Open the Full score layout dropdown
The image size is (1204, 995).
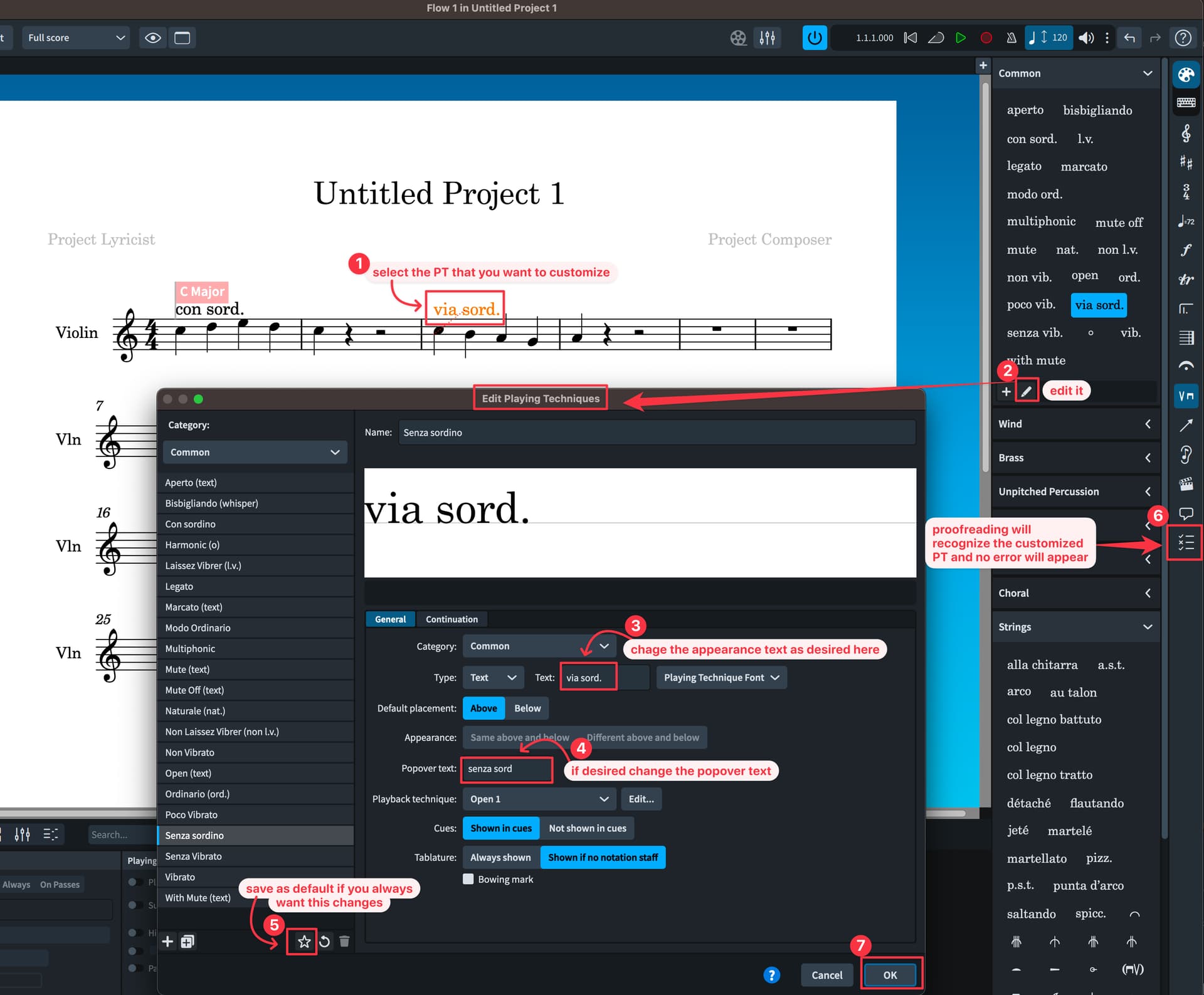pos(76,38)
